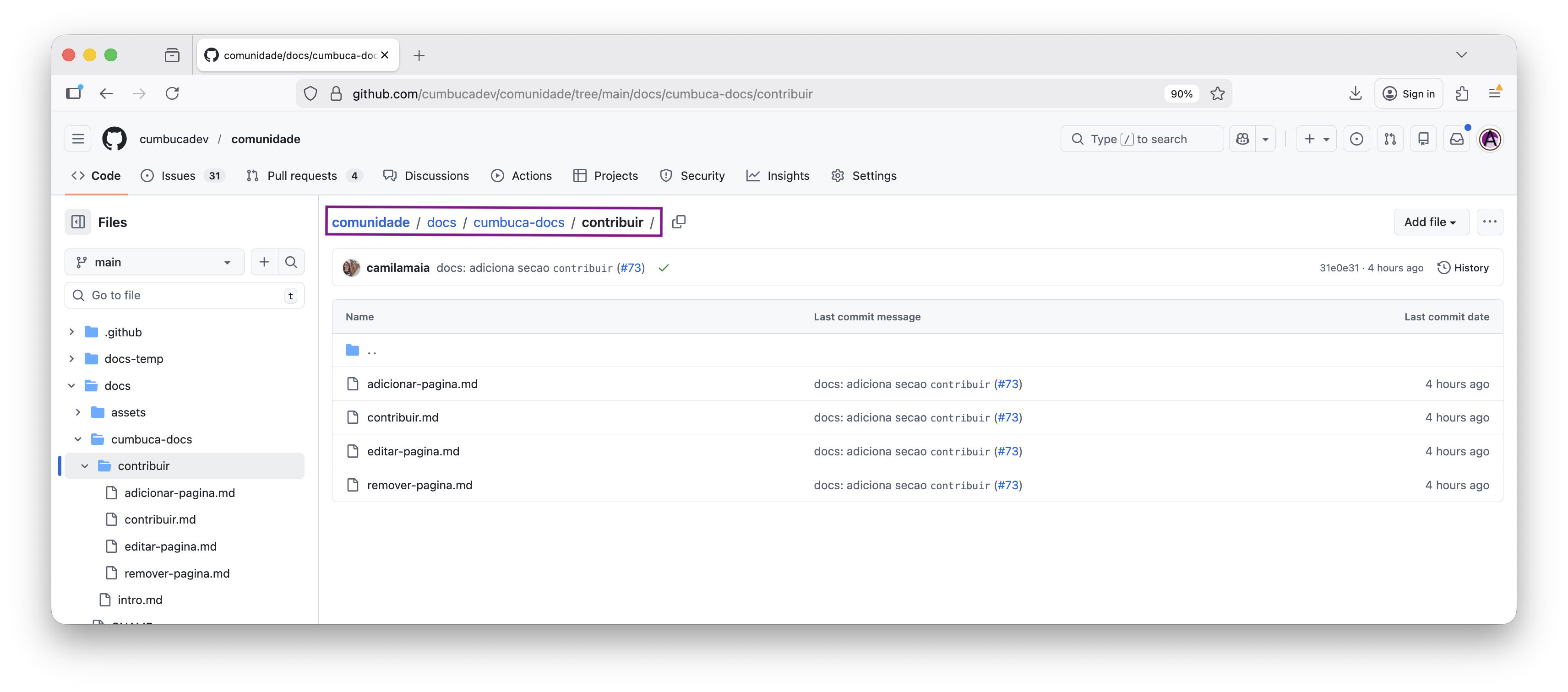Open the issues icon in header
This screenshot has width=1568, height=692.
click(x=1357, y=139)
